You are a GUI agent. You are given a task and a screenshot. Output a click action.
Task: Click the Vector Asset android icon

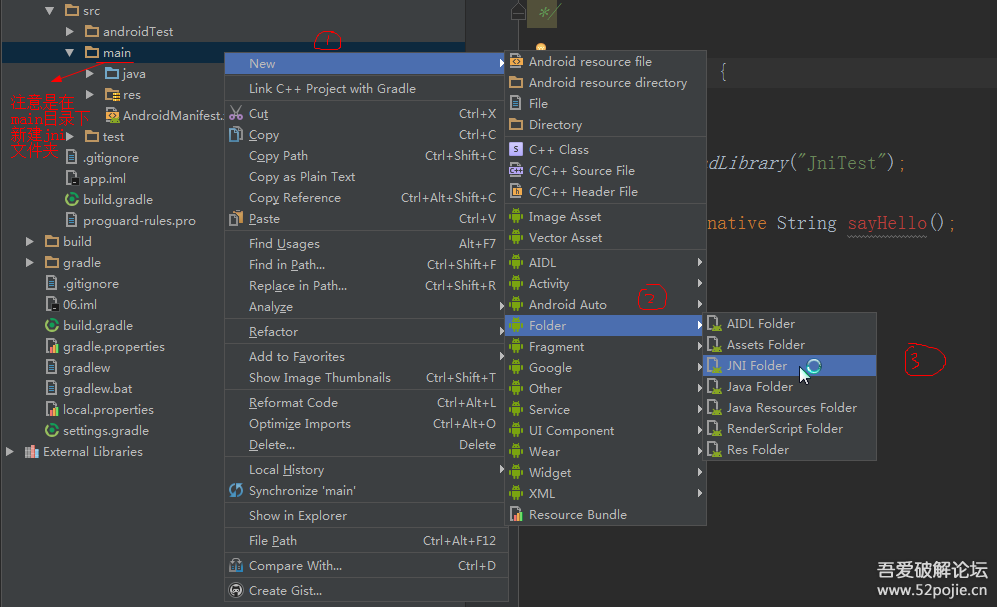coord(516,237)
